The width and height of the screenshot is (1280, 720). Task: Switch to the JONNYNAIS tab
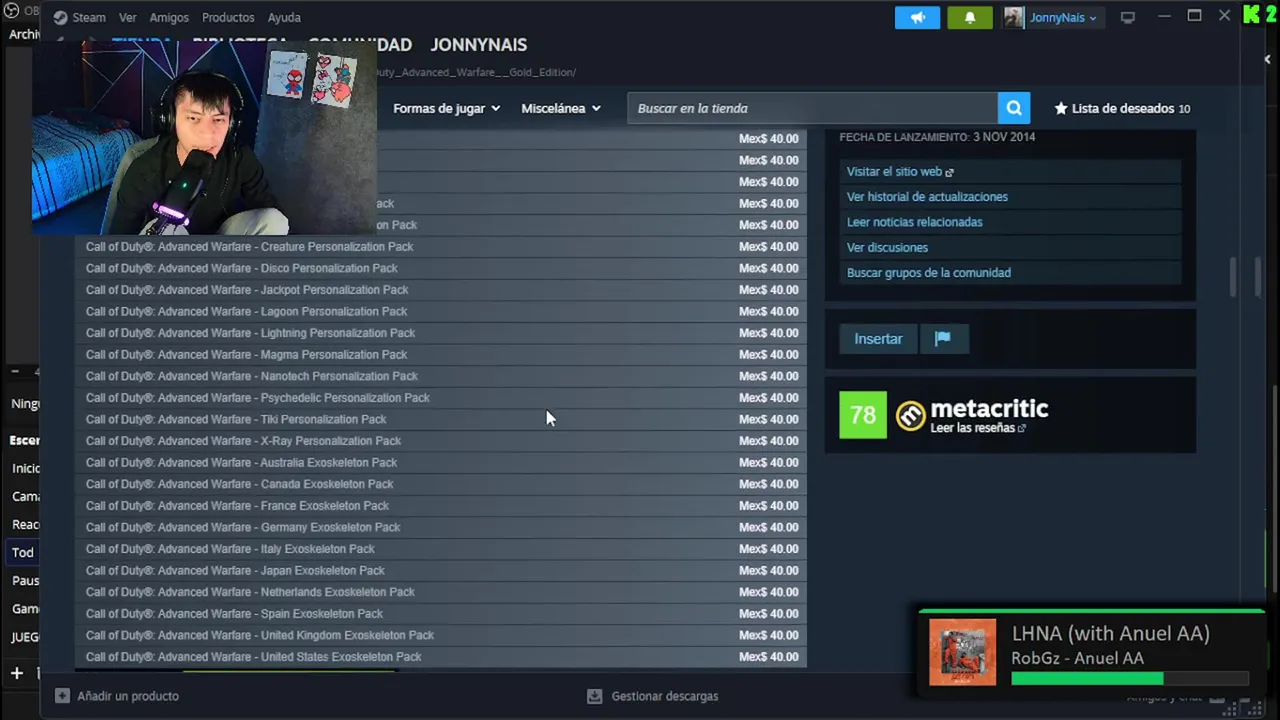click(478, 45)
